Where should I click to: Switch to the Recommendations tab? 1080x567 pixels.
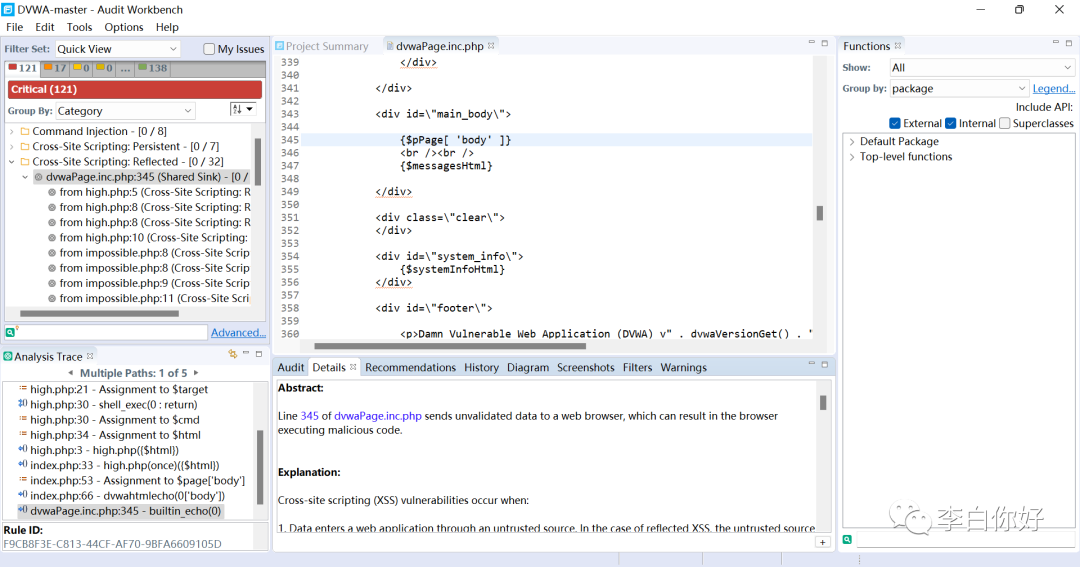411,367
